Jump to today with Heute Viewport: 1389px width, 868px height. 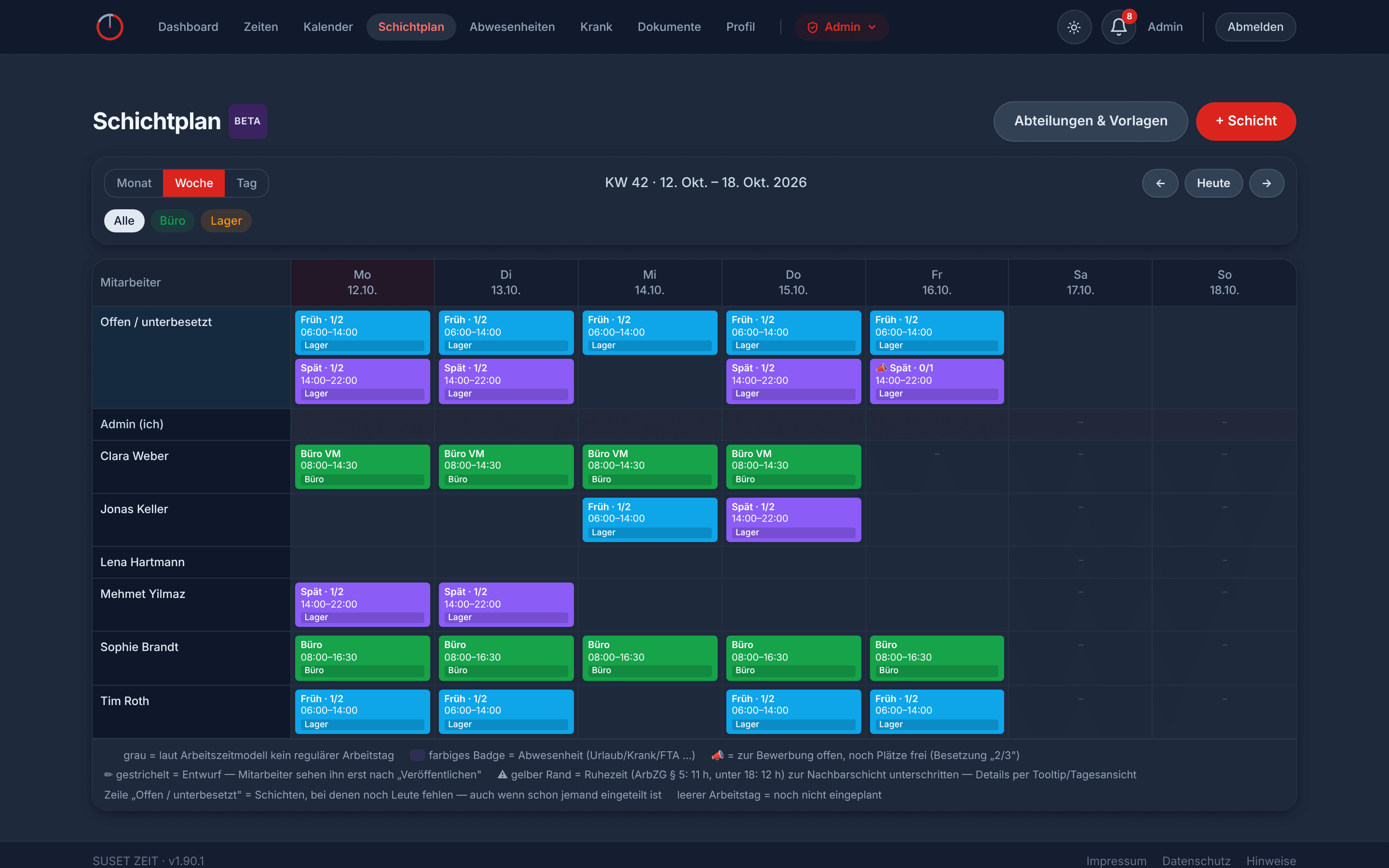tap(1213, 183)
